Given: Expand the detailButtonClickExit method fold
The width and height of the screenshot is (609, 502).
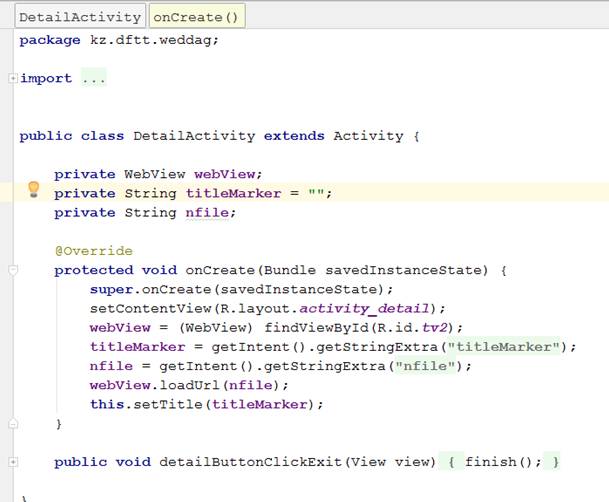Looking at the screenshot, I should click(13, 462).
